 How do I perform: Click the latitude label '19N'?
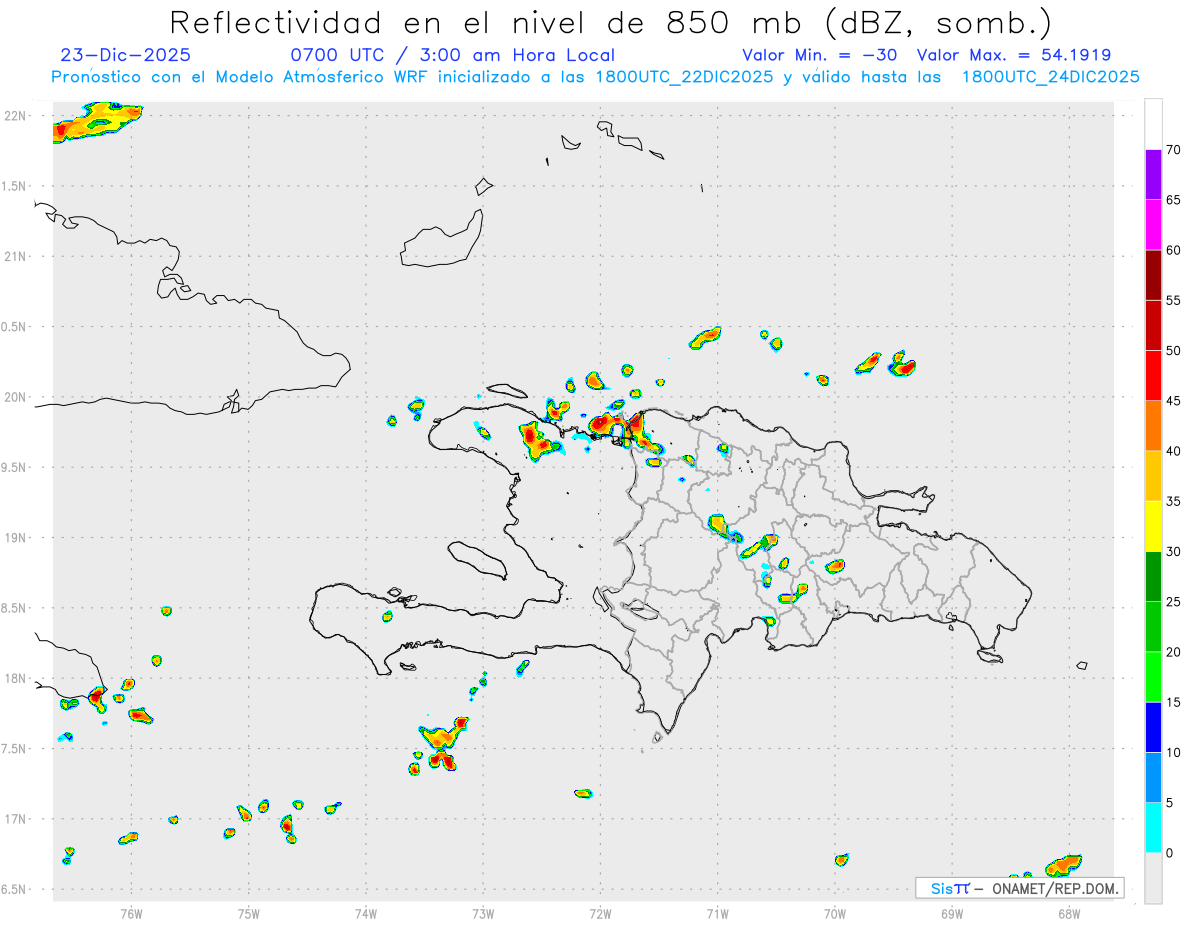click(16, 538)
